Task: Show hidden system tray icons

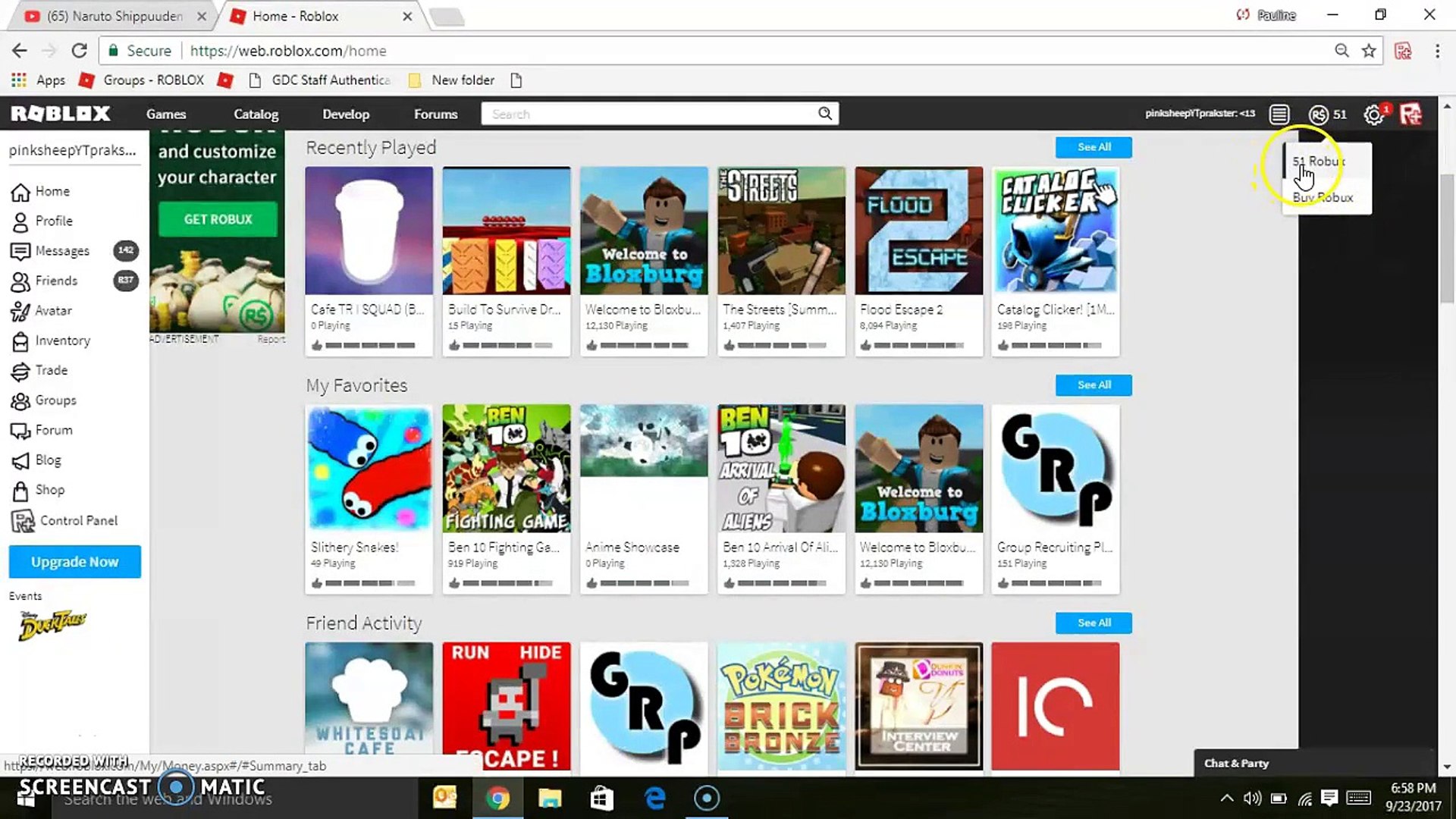Action: (1226, 798)
